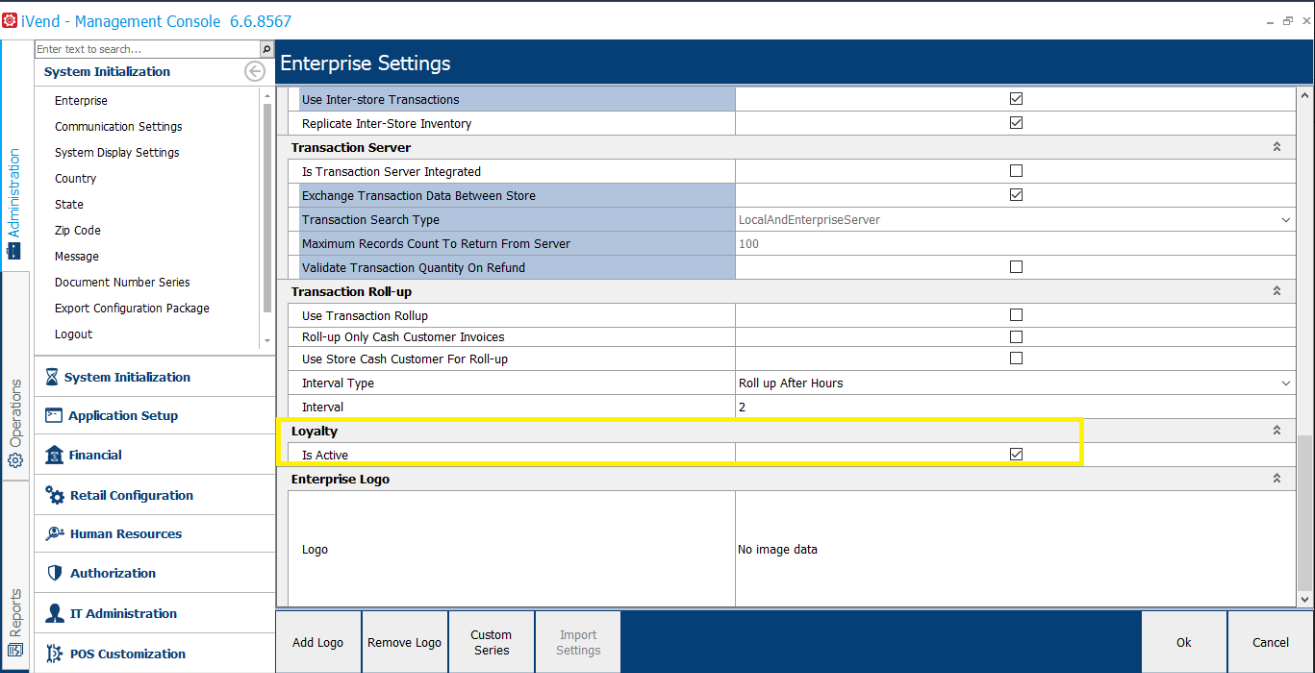Open Export Configuration Package

[132, 309]
